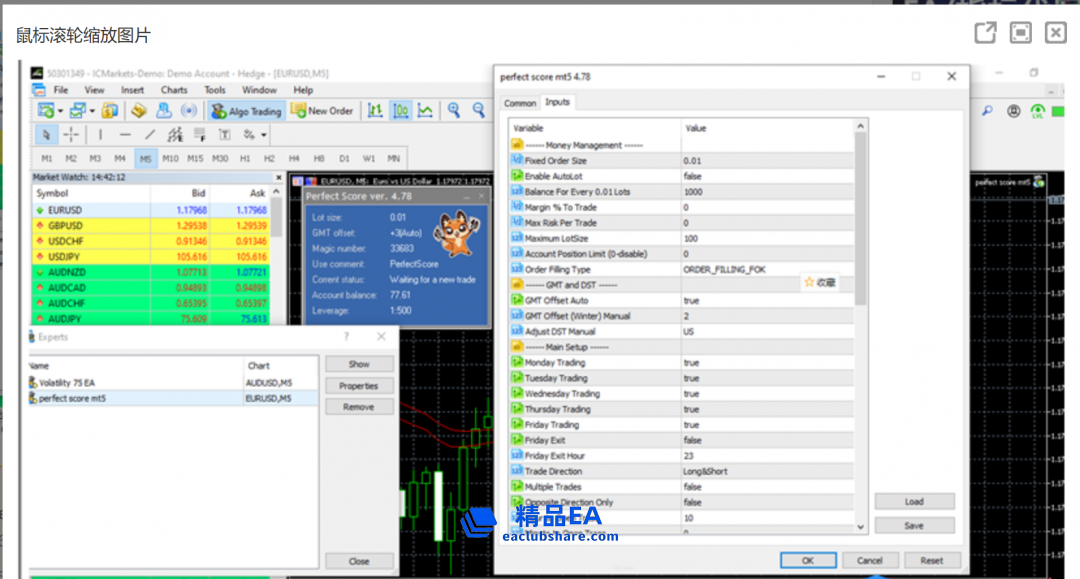Click the line chart icon
The image size is (1080, 579).
click(425, 111)
